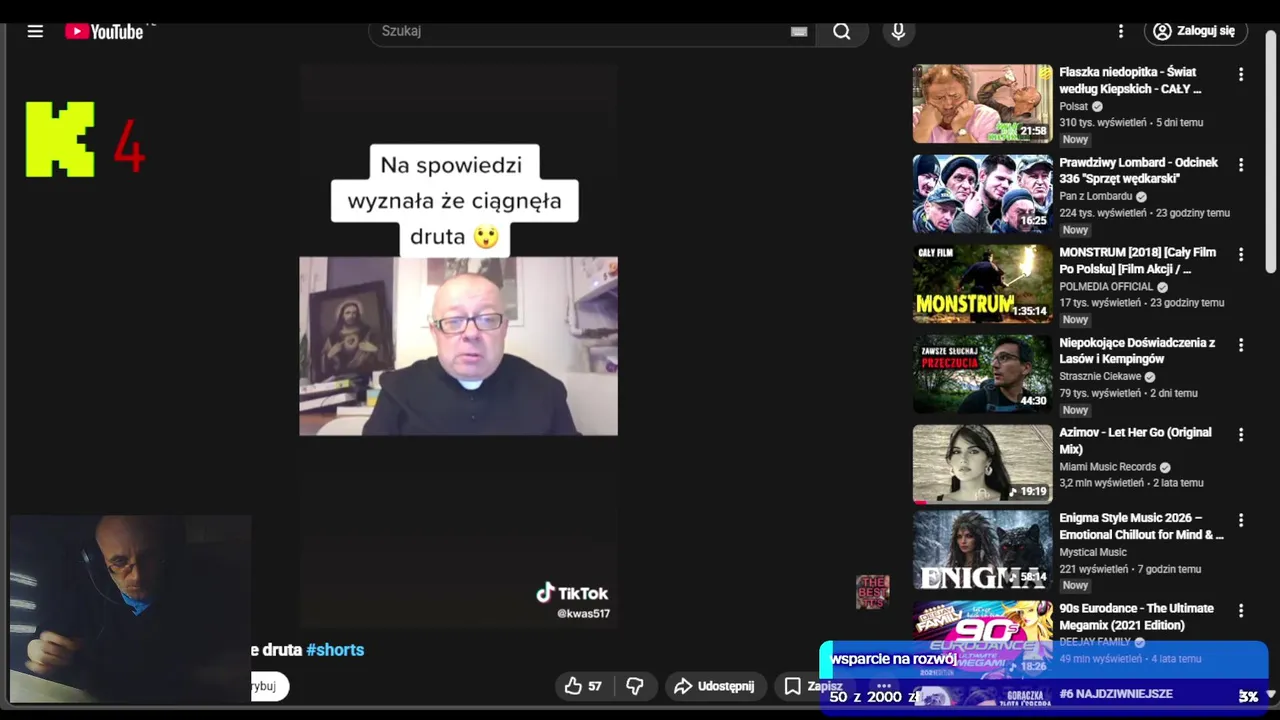This screenshot has height=720, width=1280.
Task: Start voice search with microphone icon
Action: [898, 31]
